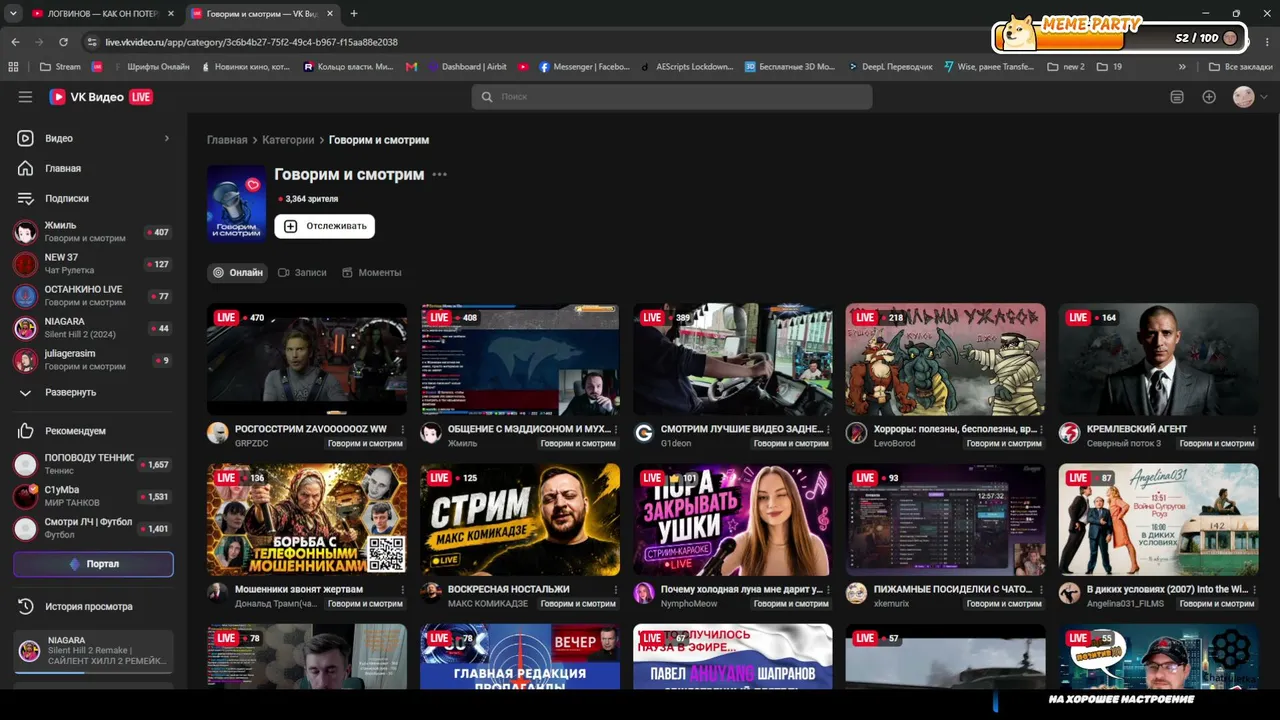
Task: Open options menu for СМОТРИМ ЛУЧШИЕ ВИДЕО stream
Action: pyautogui.click(x=829, y=429)
